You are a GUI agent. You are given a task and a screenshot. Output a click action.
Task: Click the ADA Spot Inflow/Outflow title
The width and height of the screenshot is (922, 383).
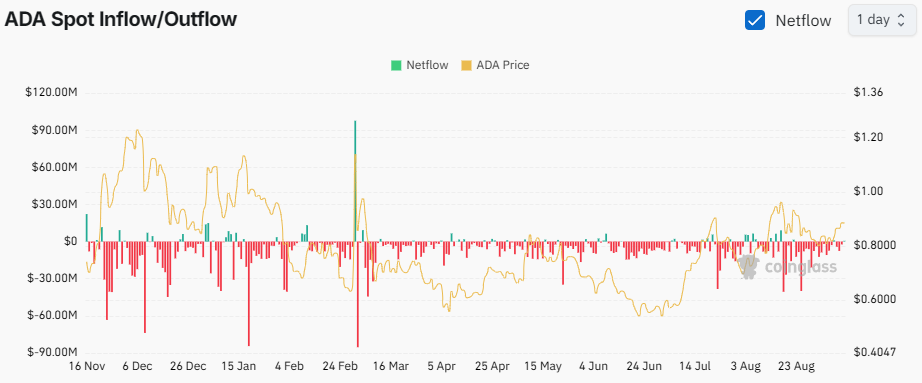coord(121,19)
